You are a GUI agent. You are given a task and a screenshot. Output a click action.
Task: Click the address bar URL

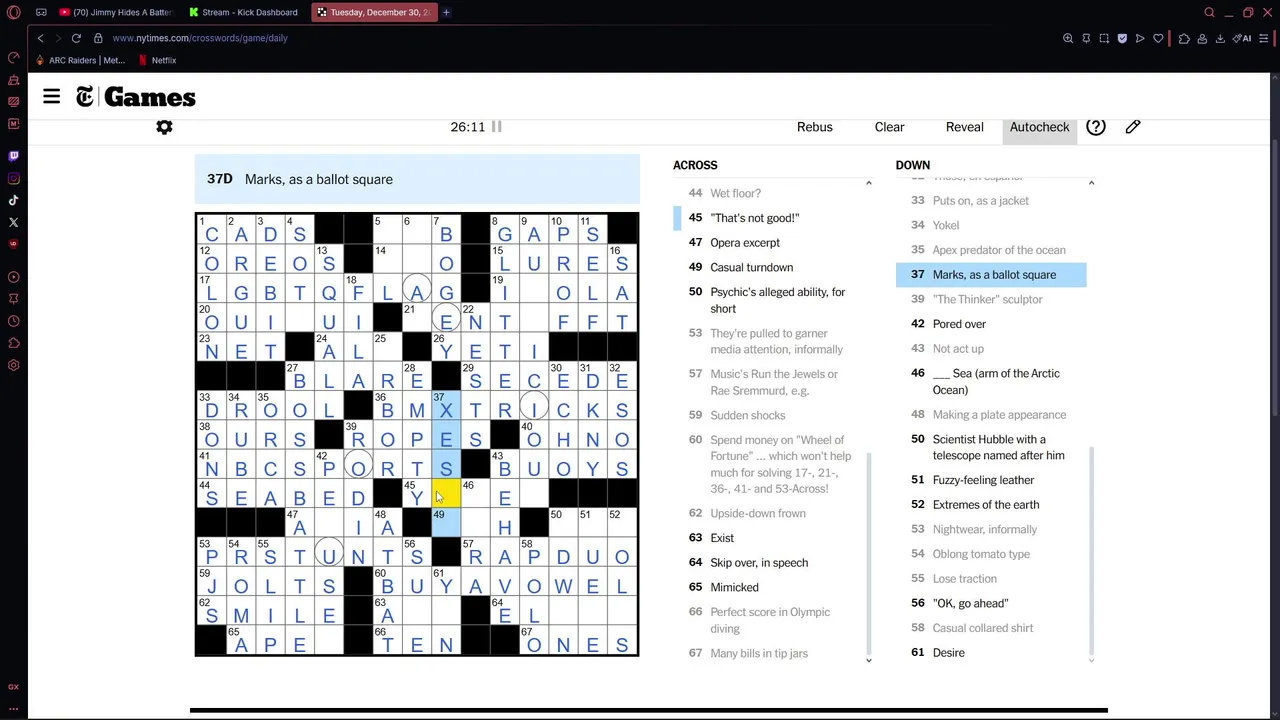pos(200,38)
